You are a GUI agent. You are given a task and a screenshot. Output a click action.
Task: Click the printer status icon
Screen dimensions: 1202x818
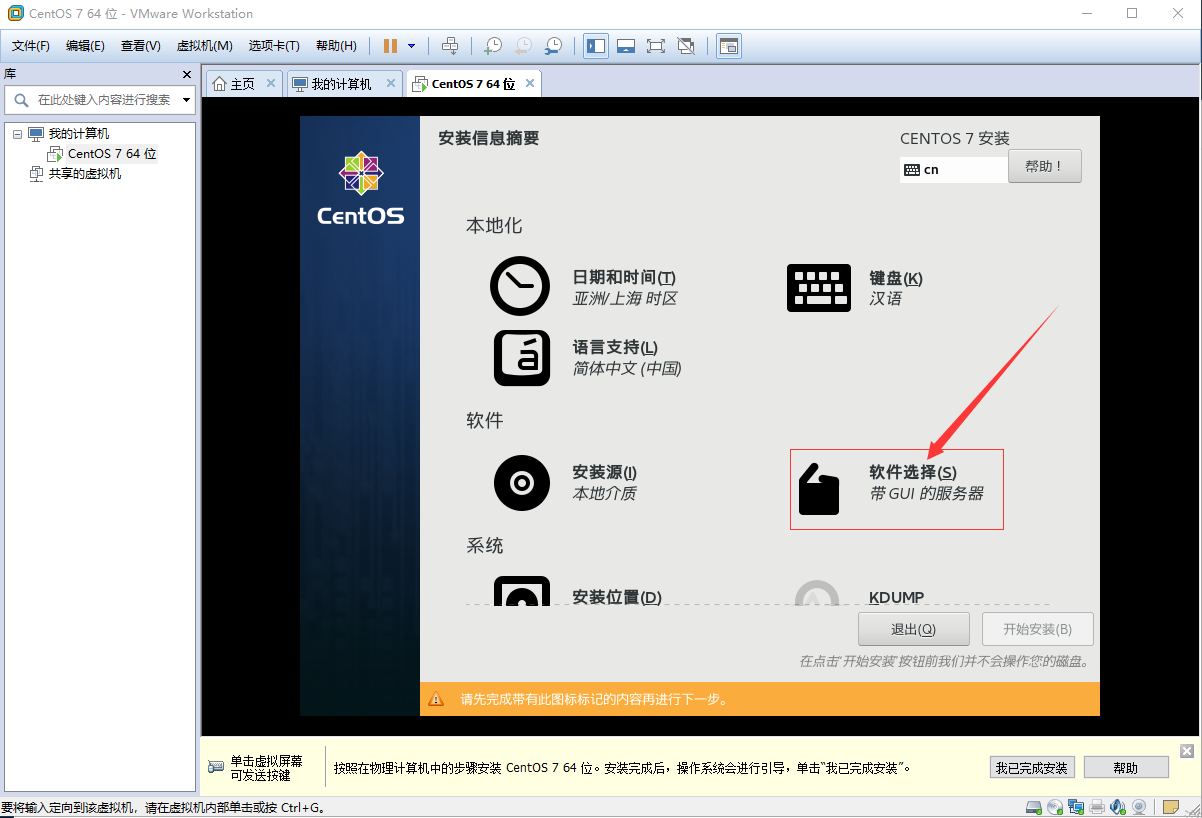click(1097, 807)
